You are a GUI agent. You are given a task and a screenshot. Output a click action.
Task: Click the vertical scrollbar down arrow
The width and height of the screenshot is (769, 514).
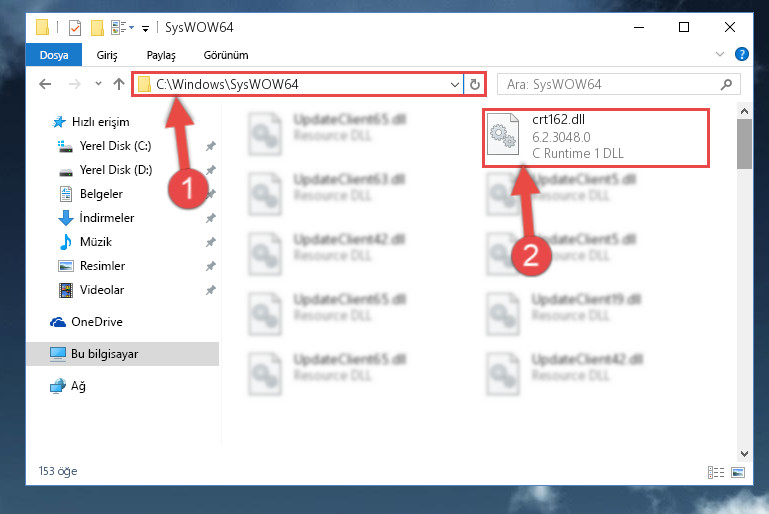pos(744,454)
